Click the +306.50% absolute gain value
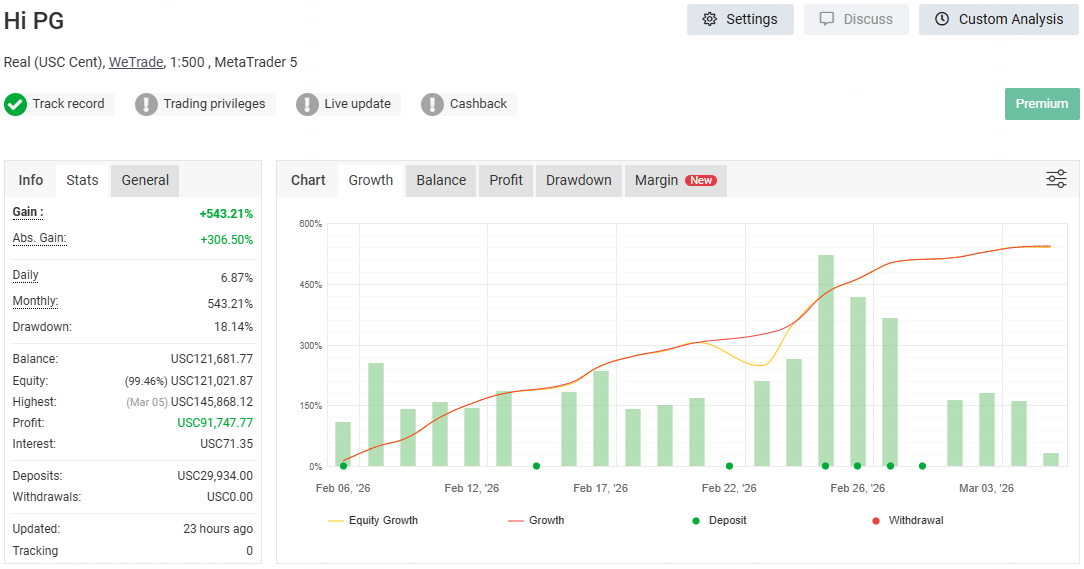The image size is (1084, 569). 226,240
